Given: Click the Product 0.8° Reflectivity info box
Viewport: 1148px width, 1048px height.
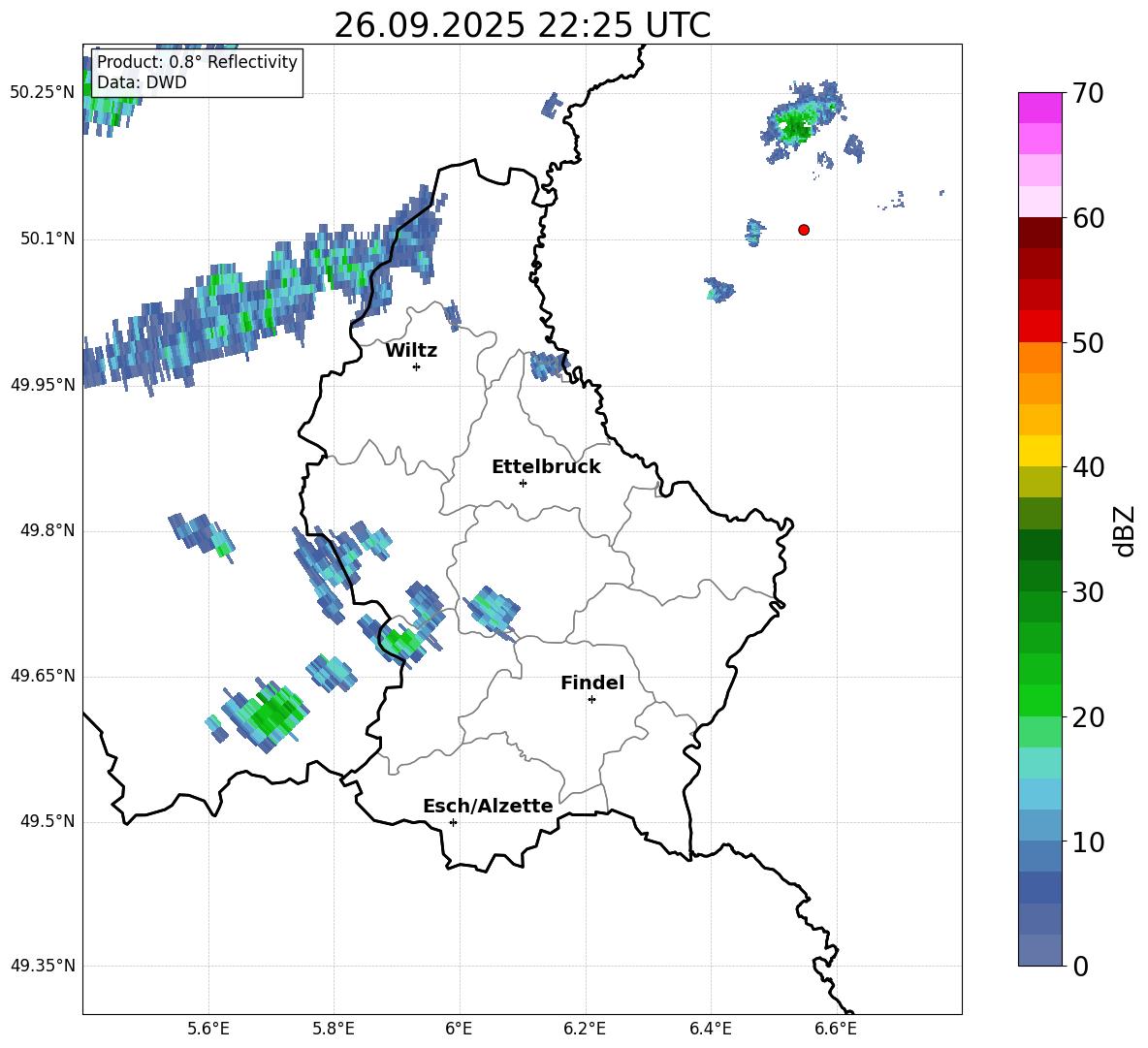Looking at the screenshot, I should [197, 72].
